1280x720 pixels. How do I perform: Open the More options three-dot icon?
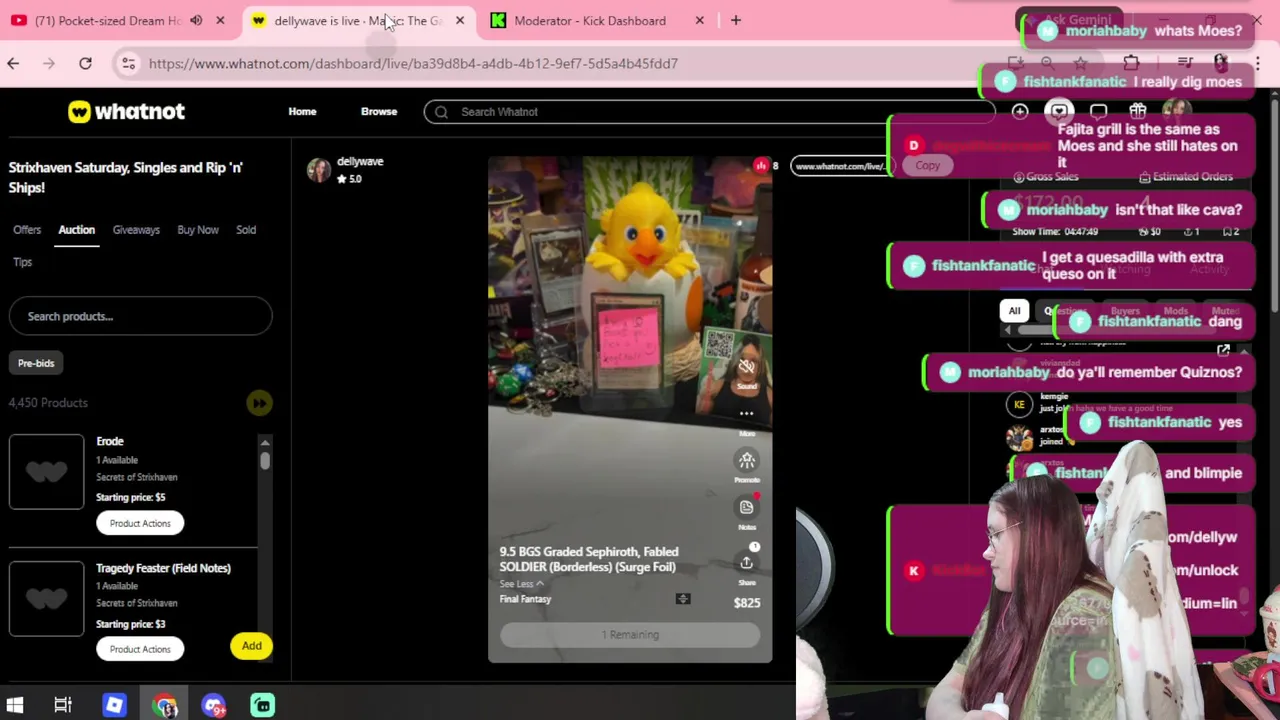click(747, 414)
